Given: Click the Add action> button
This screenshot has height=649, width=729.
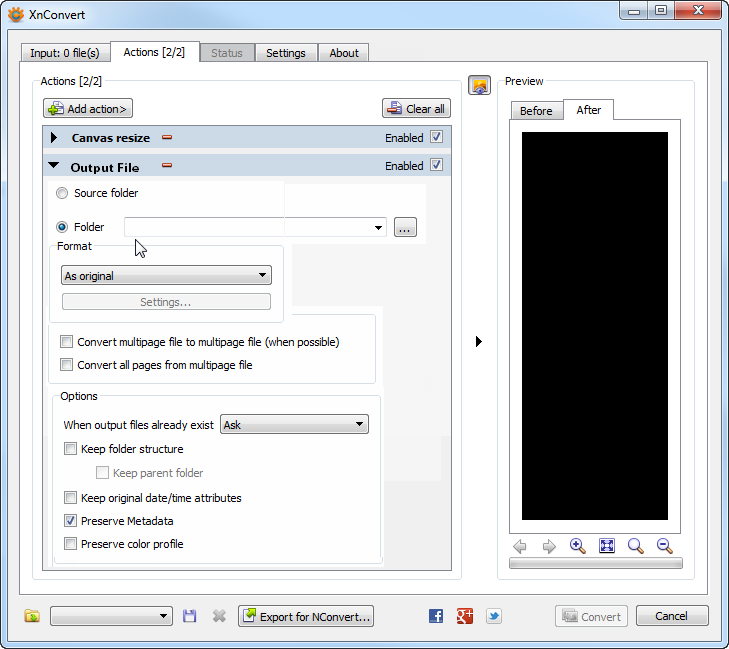Looking at the screenshot, I should pyautogui.click(x=88, y=108).
